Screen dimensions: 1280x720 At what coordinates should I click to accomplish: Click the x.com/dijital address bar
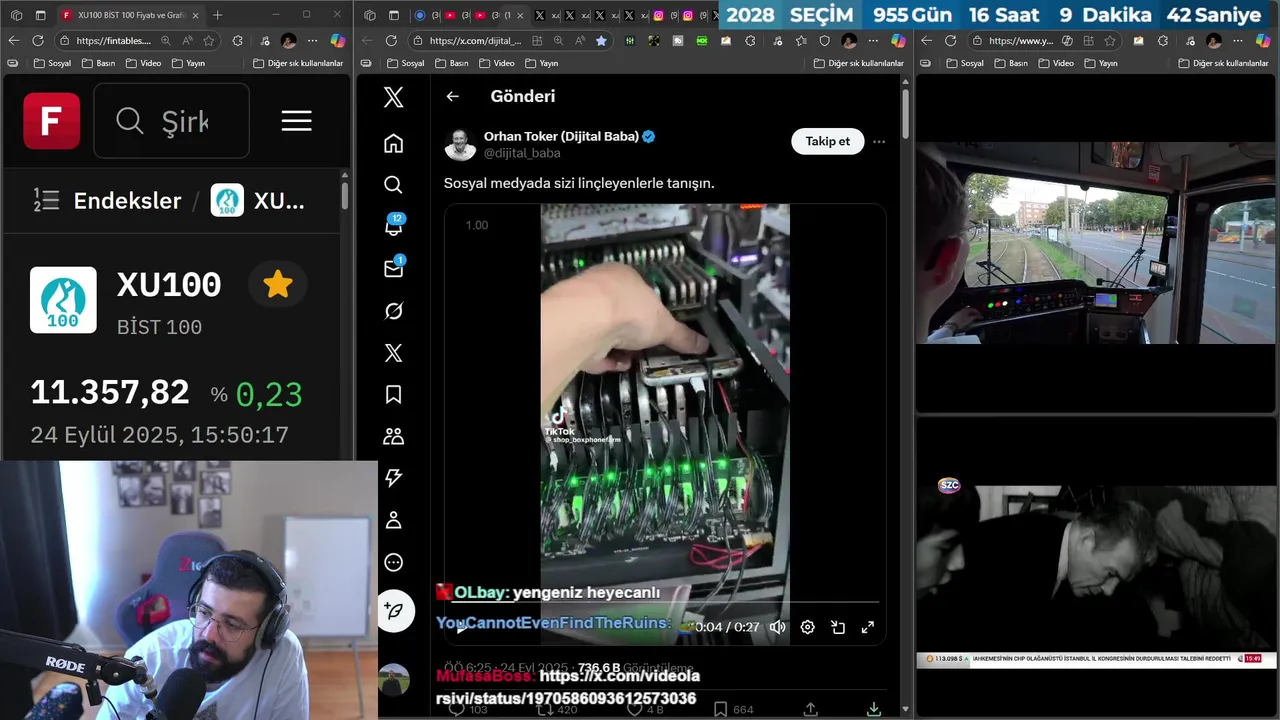click(x=475, y=41)
